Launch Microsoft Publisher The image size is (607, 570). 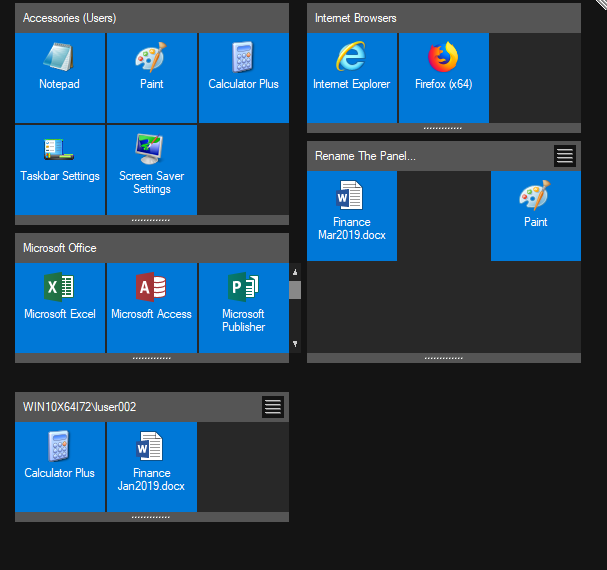(x=244, y=304)
